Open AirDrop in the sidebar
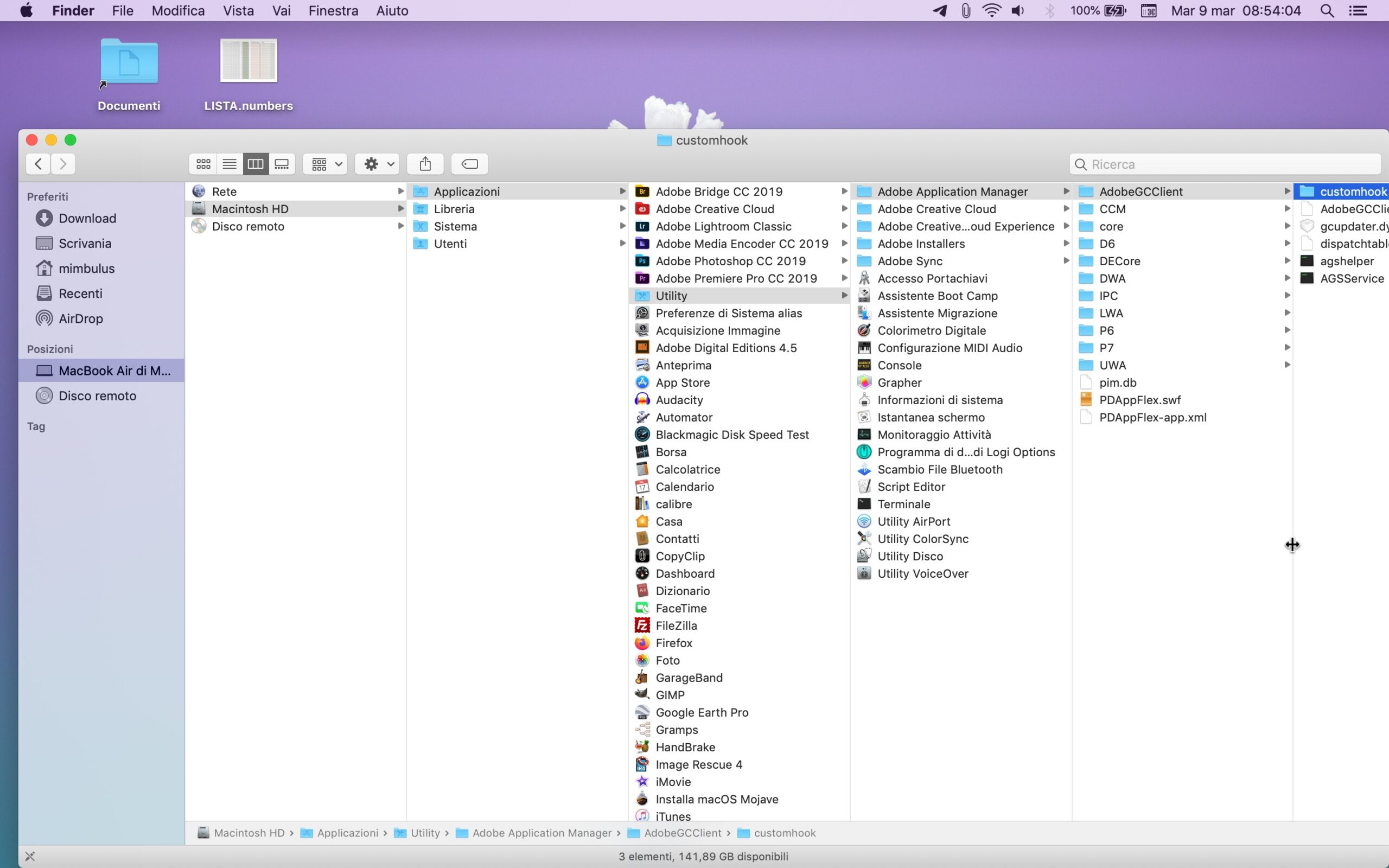1389x868 pixels. coord(80,318)
